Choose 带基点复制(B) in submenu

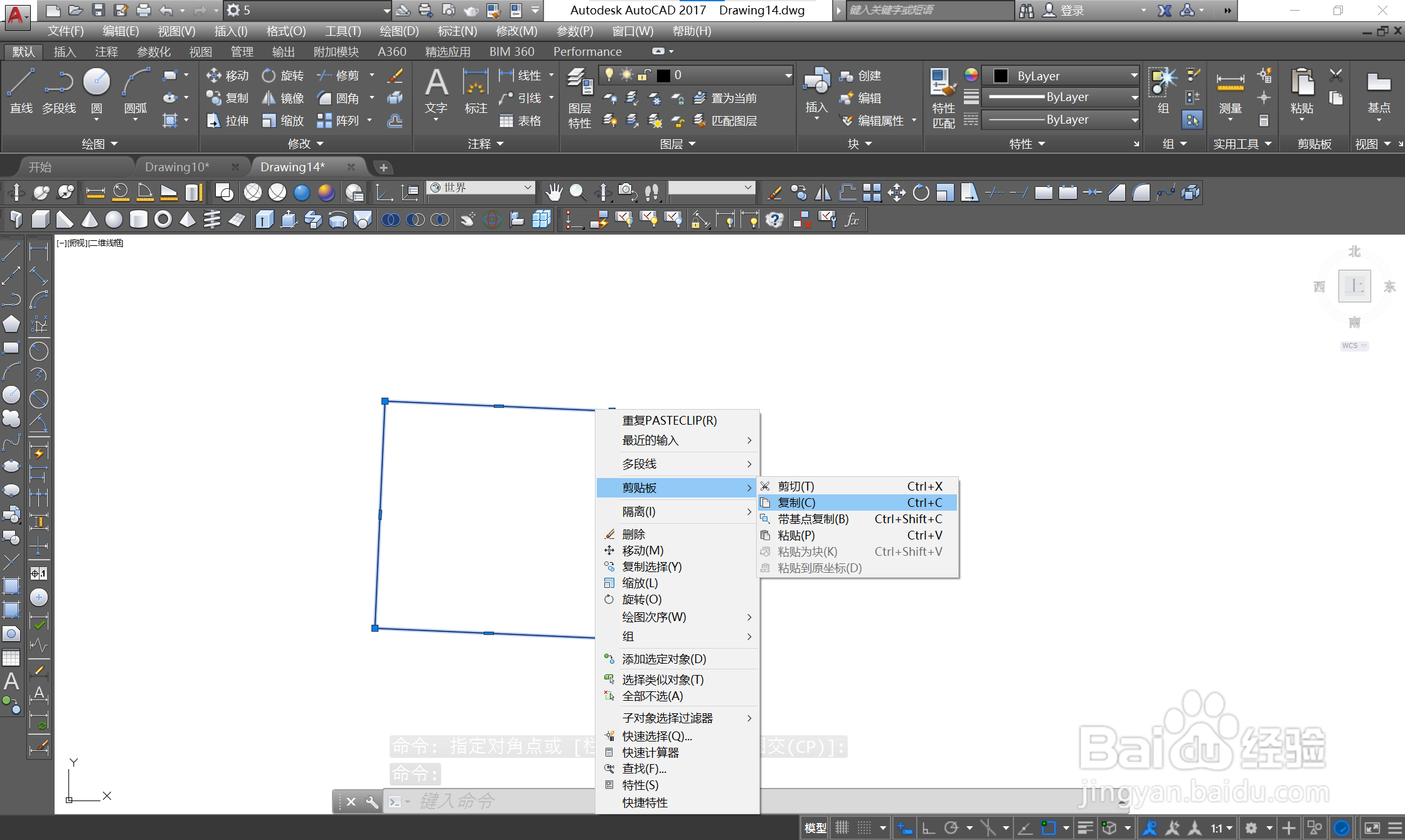[x=858, y=519]
